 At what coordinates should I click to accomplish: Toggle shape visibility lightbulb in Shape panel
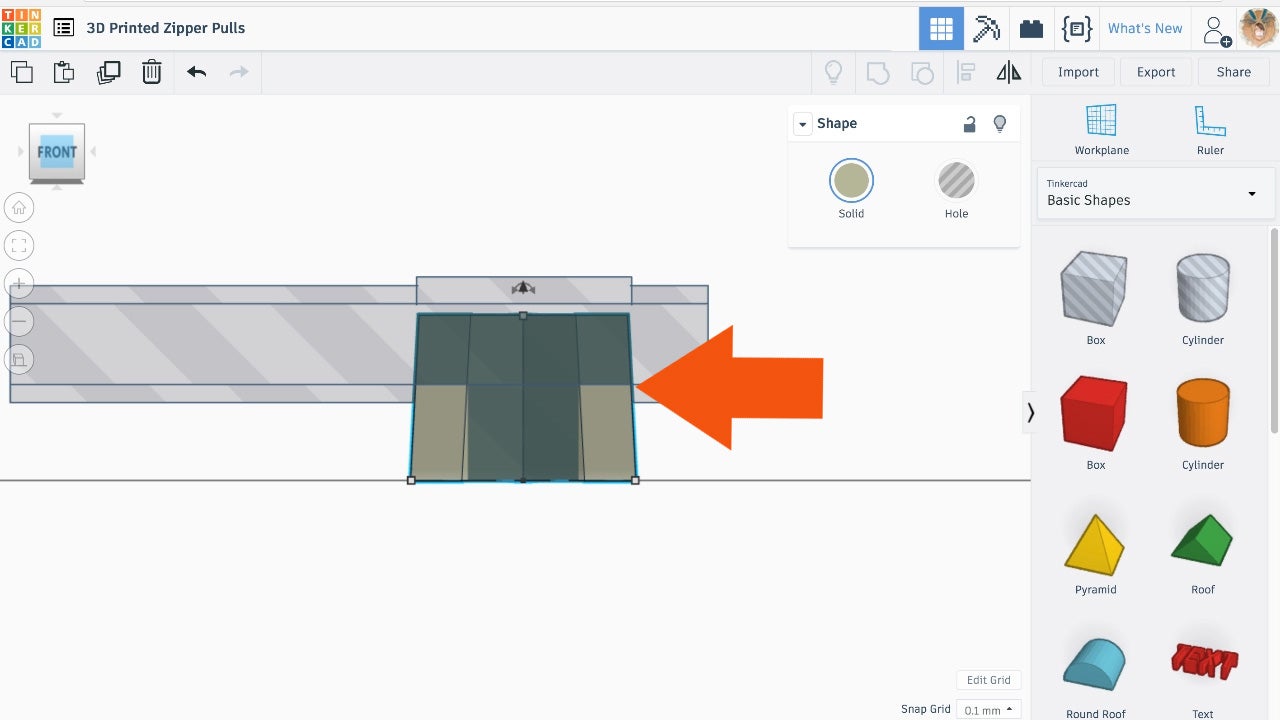(x=999, y=124)
